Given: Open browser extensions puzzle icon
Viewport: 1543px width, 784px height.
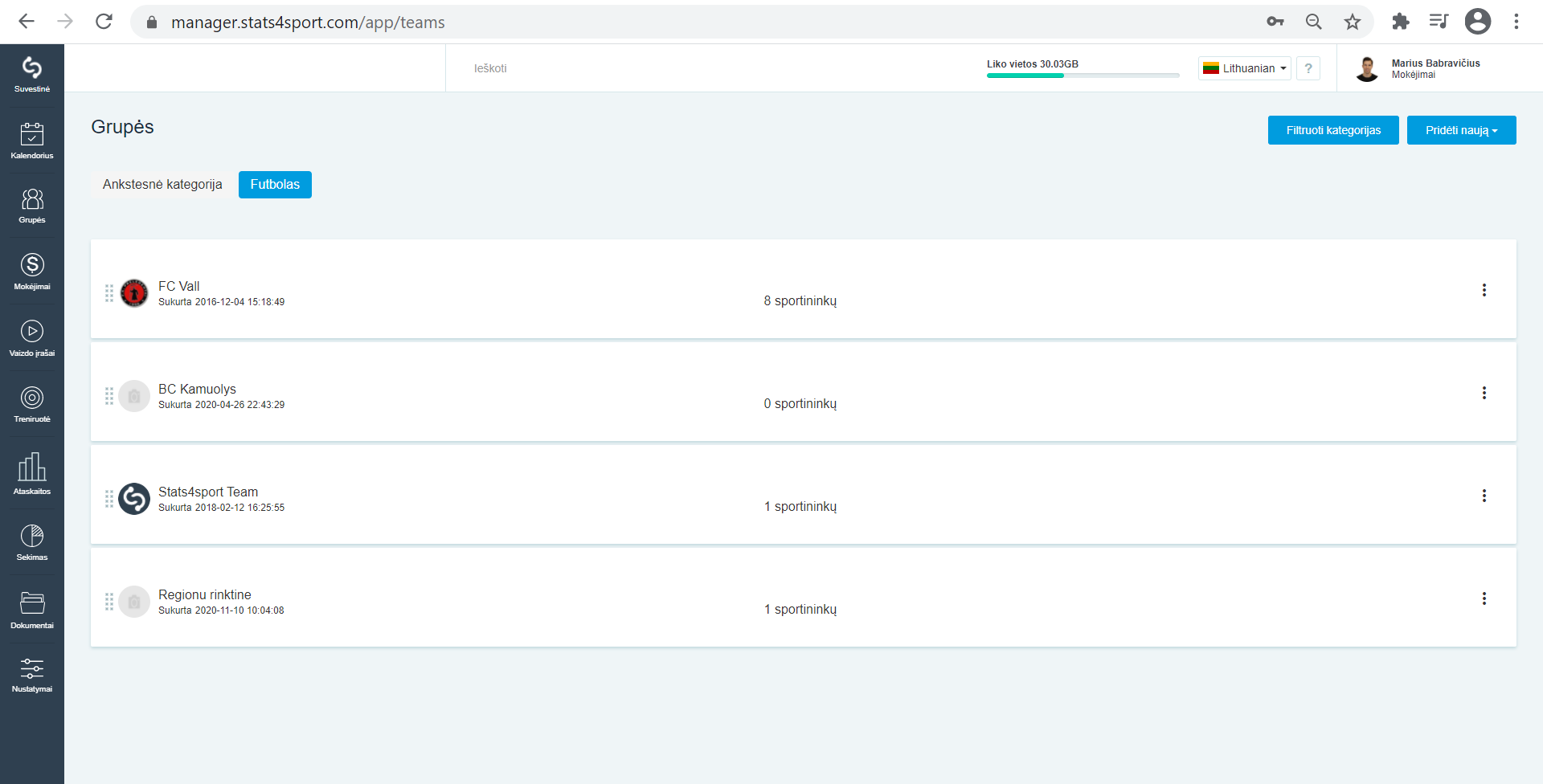Looking at the screenshot, I should coord(1401,22).
